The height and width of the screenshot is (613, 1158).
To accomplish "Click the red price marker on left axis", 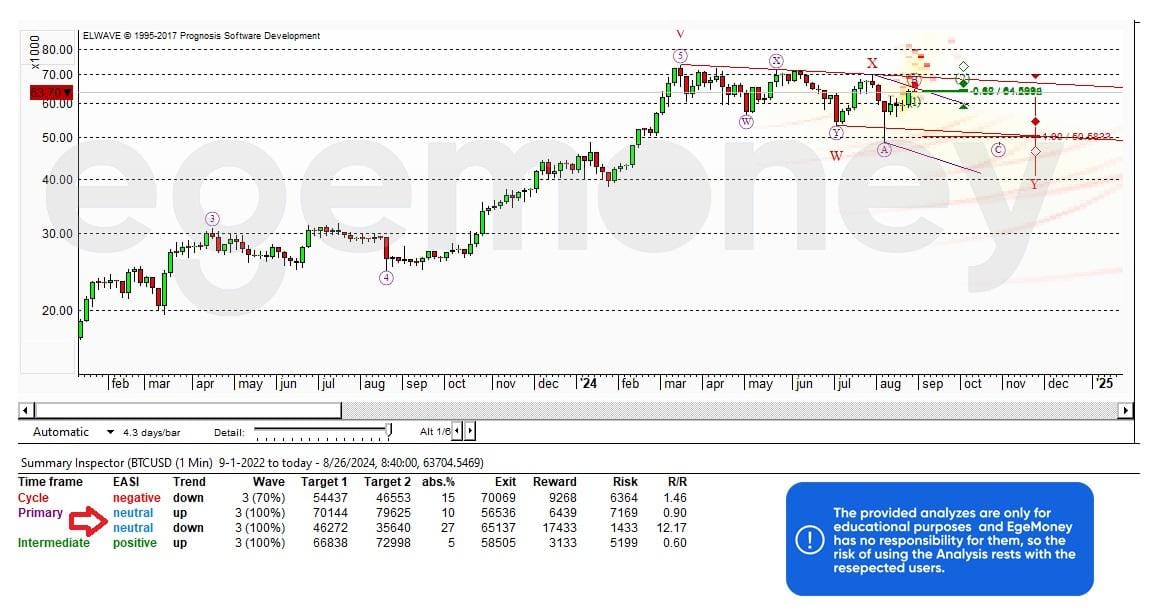I will (45, 93).
